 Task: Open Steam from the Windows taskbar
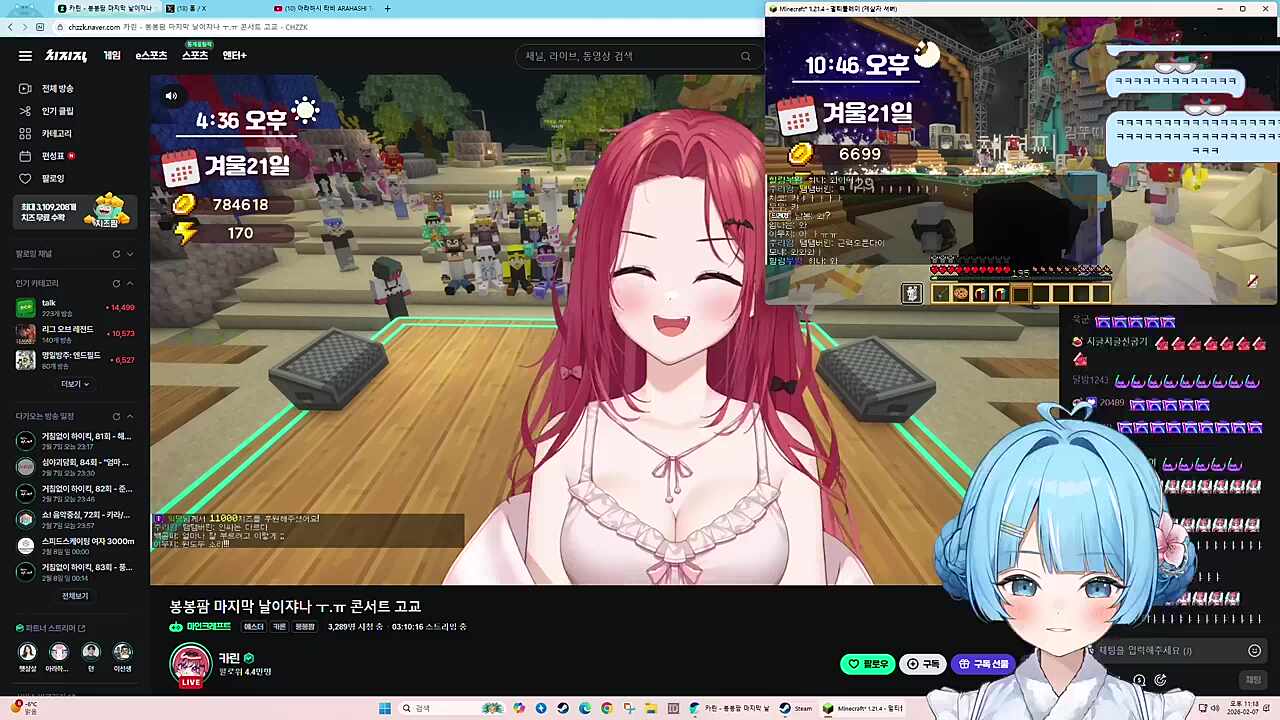click(796, 709)
